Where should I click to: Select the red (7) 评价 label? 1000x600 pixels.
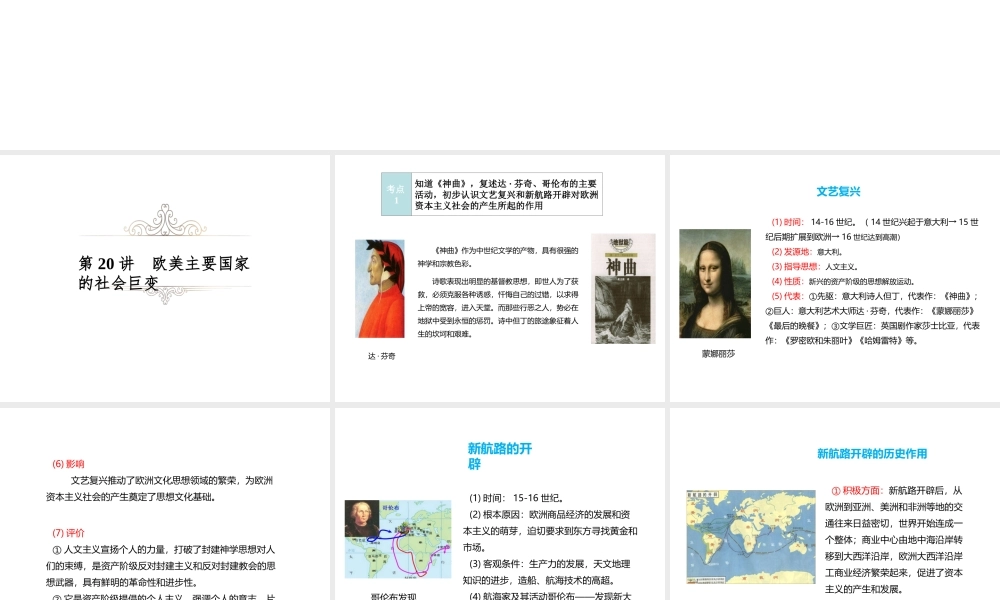[x=68, y=531]
